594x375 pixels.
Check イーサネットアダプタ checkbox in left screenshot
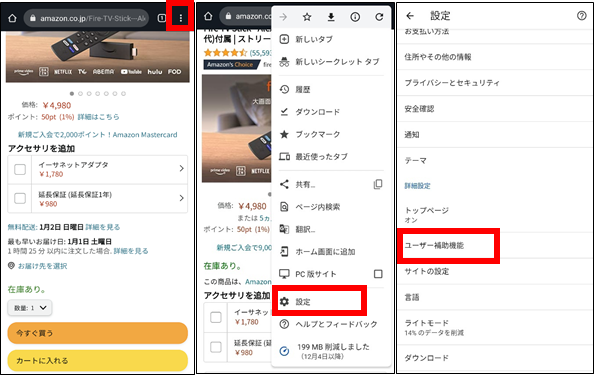click(20, 169)
